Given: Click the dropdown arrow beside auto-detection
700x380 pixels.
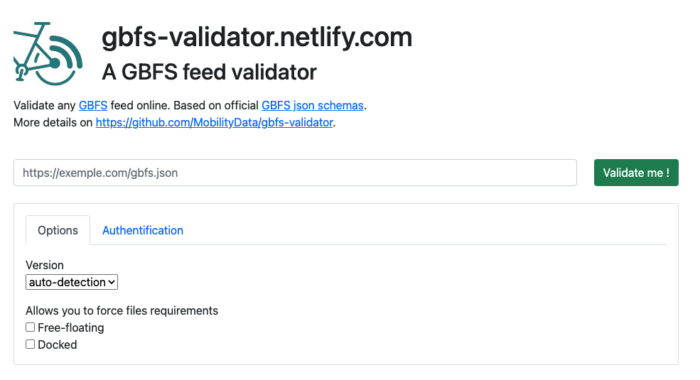Looking at the screenshot, I should click(x=112, y=282).
